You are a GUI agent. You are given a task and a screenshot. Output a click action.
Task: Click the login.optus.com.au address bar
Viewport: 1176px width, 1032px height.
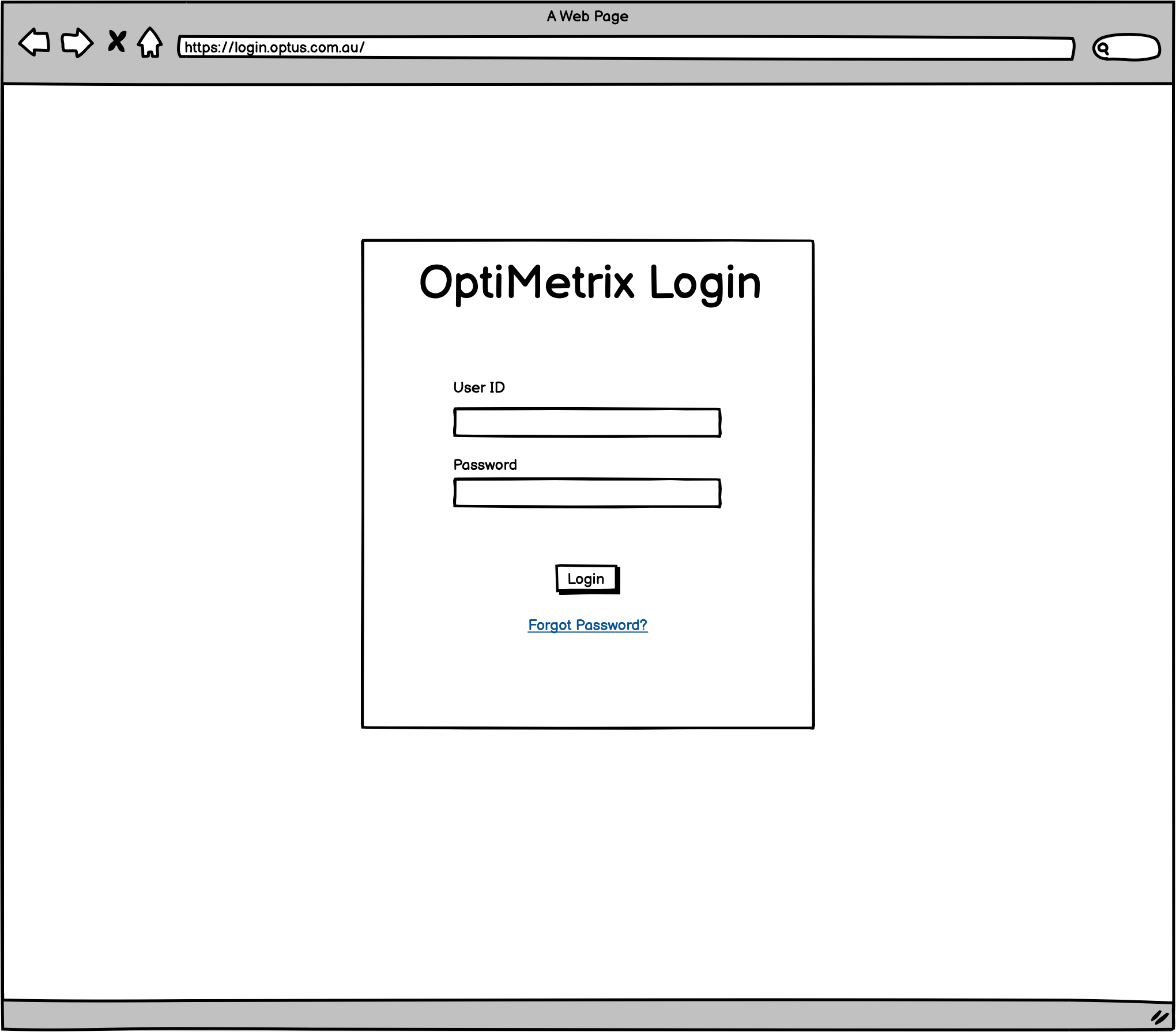[625, 48]
